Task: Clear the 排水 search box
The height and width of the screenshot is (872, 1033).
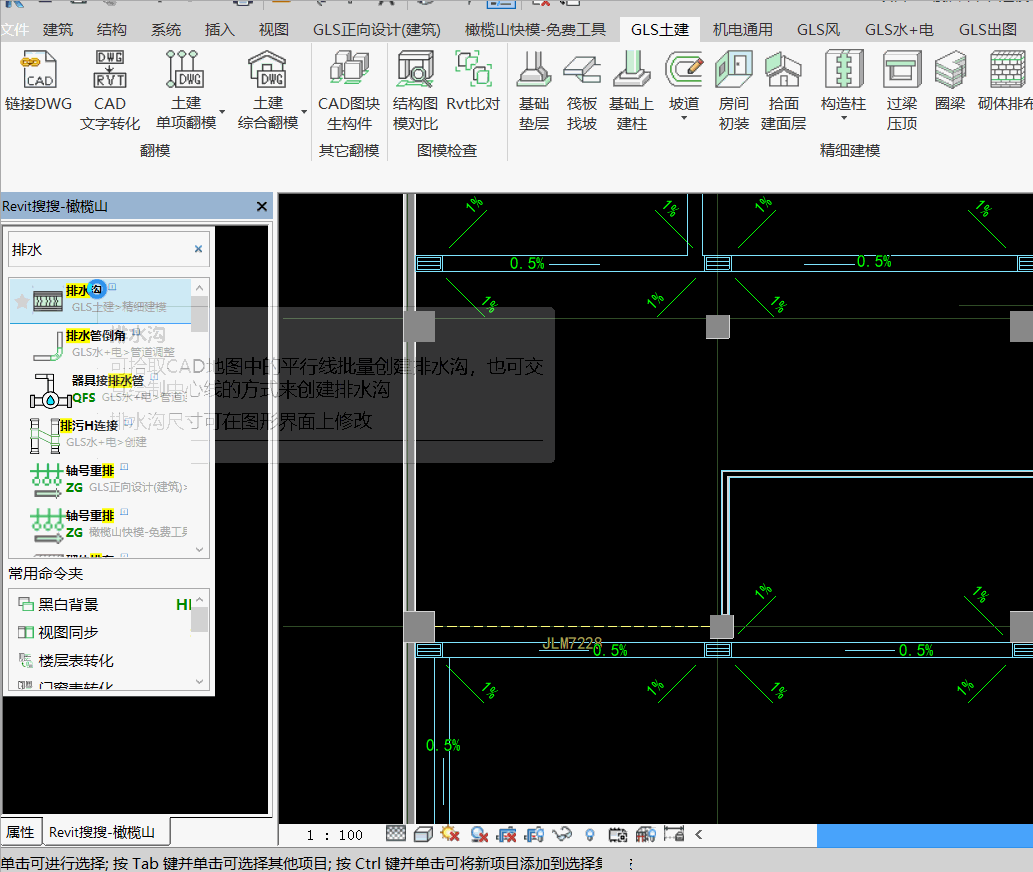Action: tap(198, 249)
